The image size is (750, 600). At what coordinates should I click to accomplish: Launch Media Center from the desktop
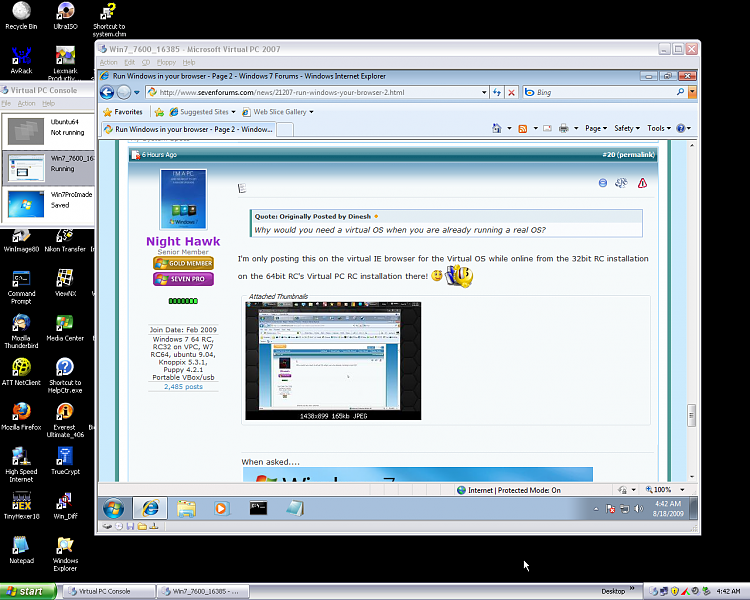pyautogui.click(x=65, y=328)
